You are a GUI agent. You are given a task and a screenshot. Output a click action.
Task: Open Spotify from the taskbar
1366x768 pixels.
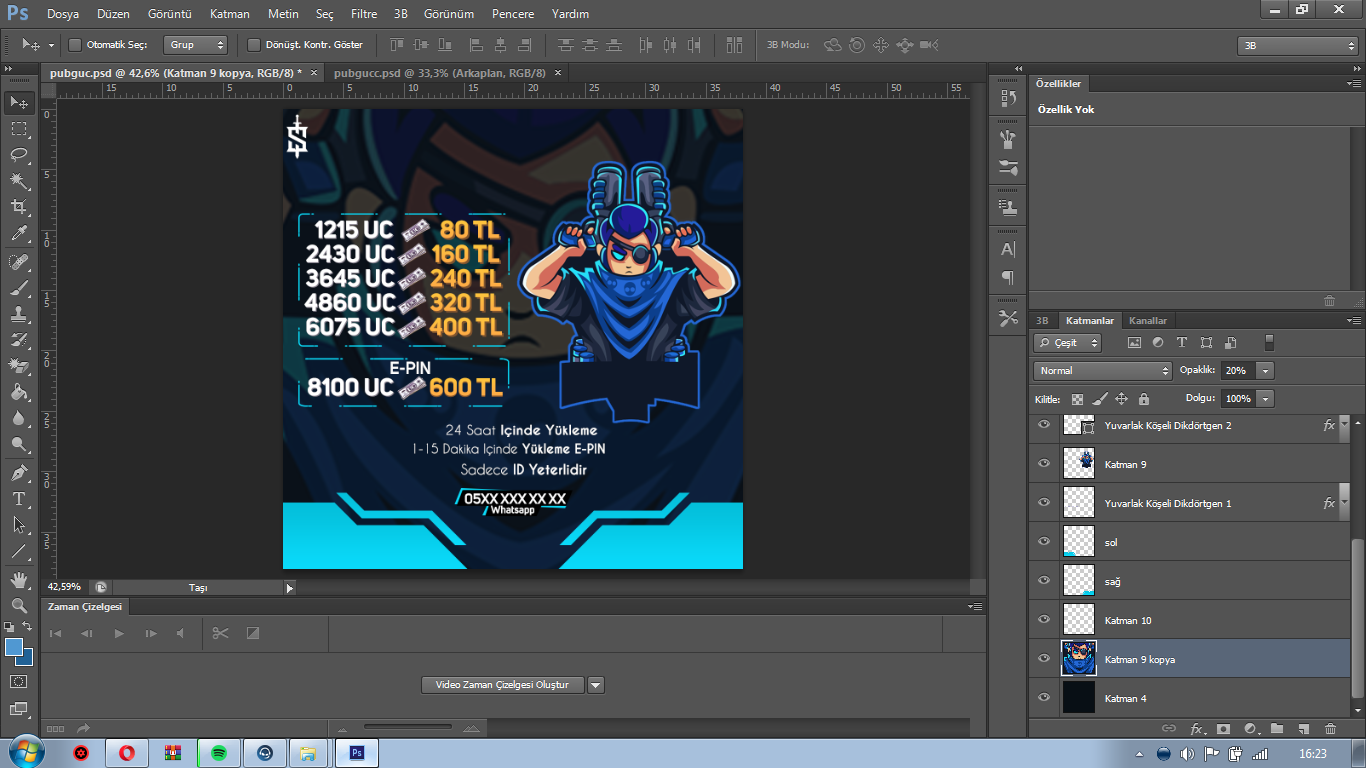[219, 753]
